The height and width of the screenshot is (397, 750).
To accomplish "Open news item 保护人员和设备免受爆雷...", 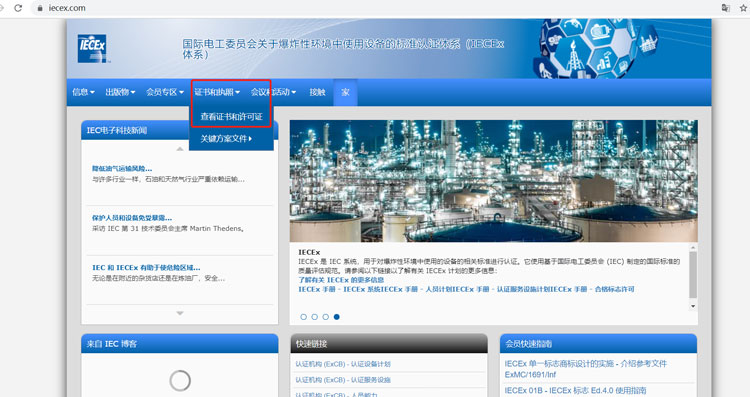I will [132, 218].
